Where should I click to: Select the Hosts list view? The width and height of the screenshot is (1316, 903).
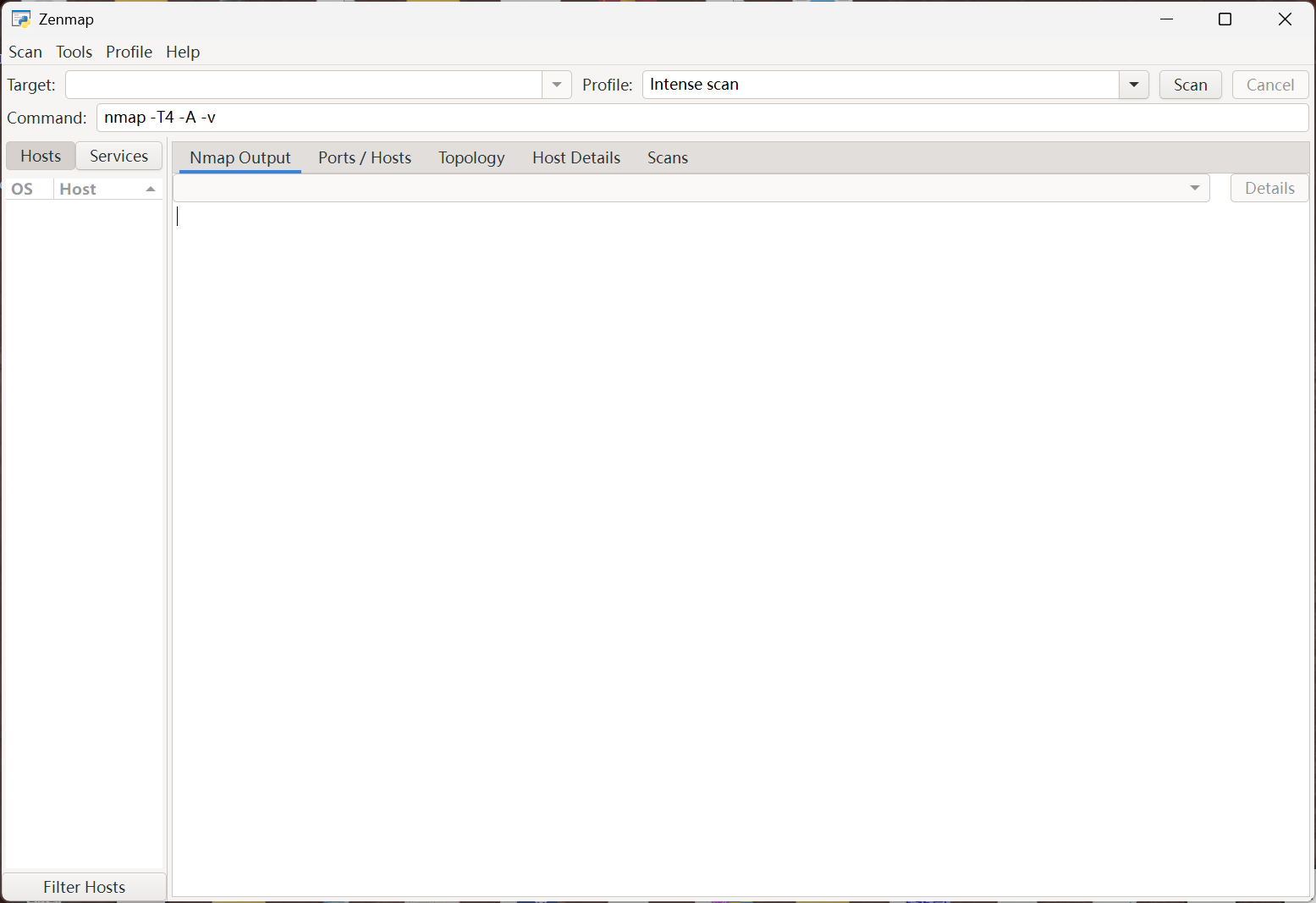[x=41, y=156]
